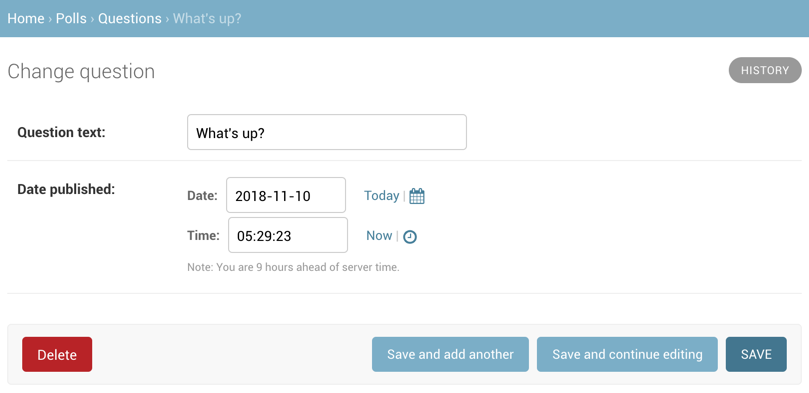The width and height of the screenshot is (809, 393).
Task: Select the current "What's up?" breadcrumb text
Action: (207, 19)
